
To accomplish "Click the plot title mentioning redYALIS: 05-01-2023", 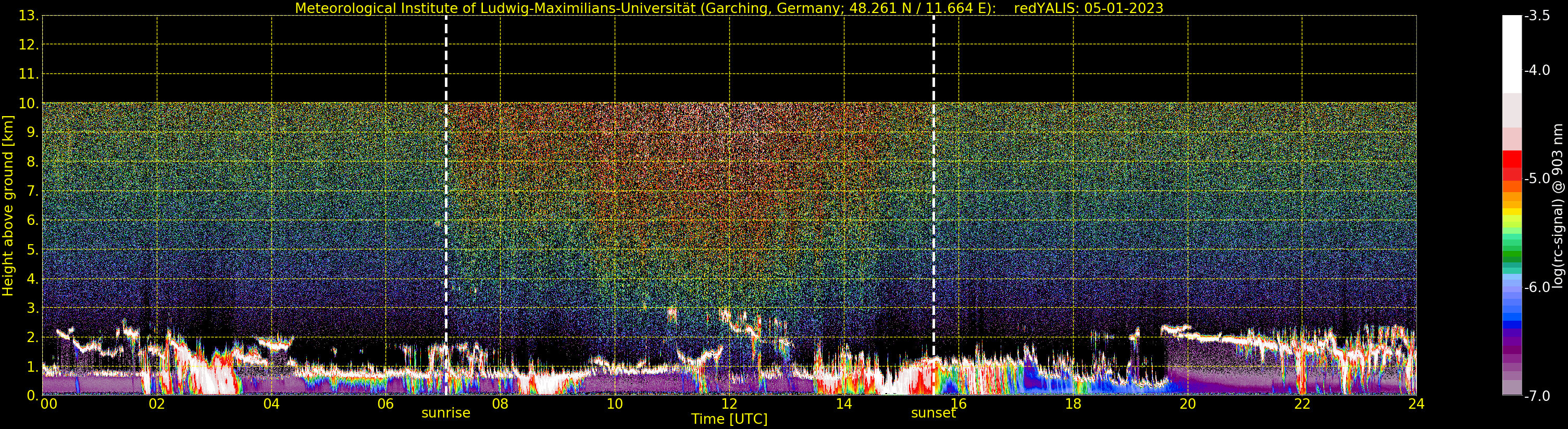I will tap(729, 8).
